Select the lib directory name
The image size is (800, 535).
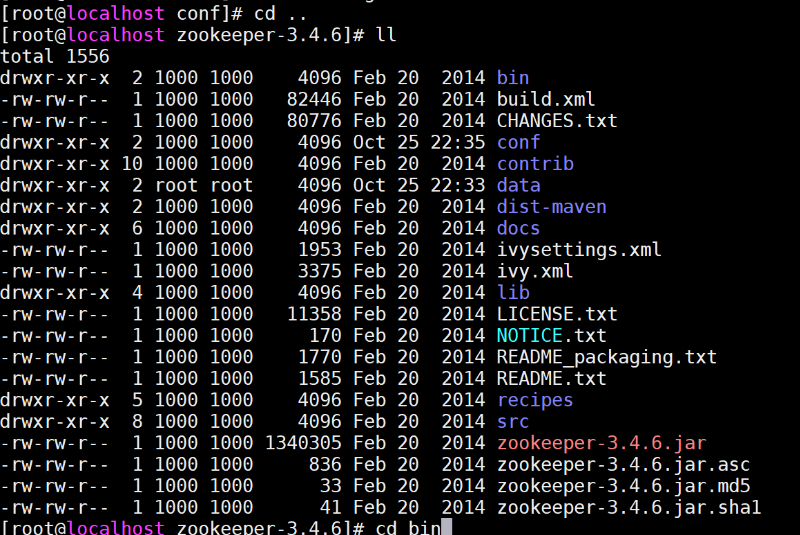click(x=513, y=292)
